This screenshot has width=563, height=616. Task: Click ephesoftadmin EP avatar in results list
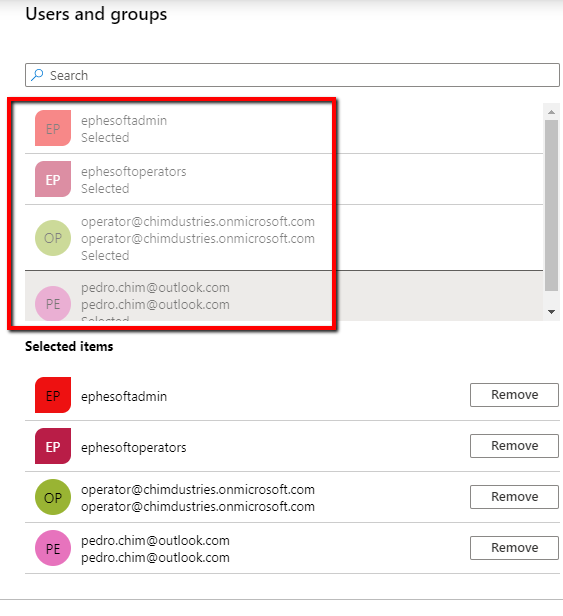[53, 128]
